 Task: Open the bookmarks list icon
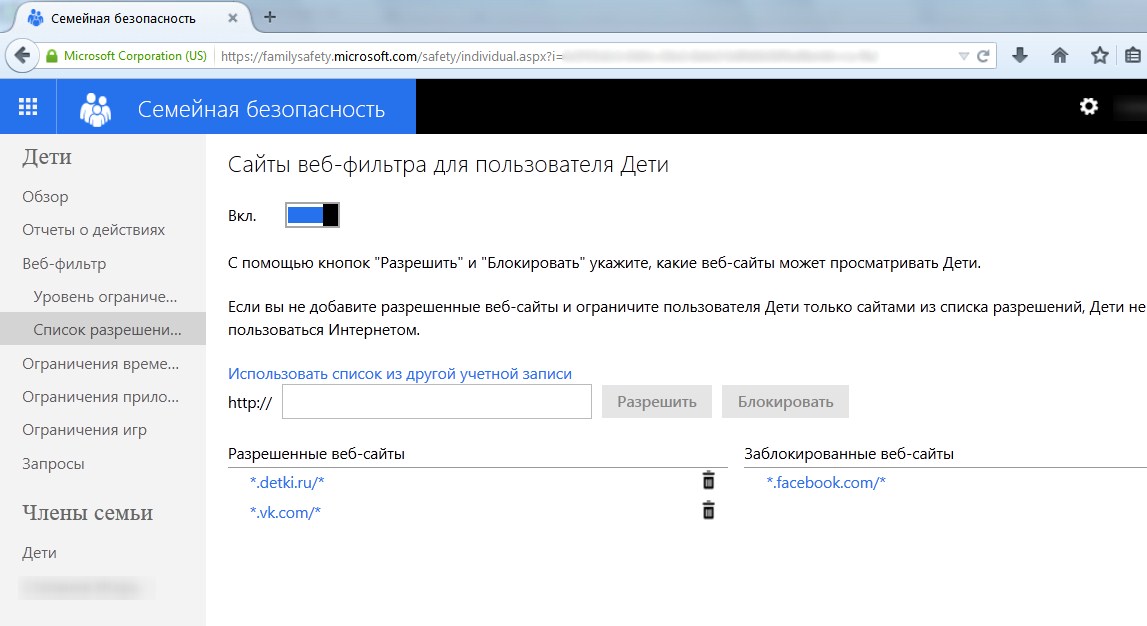[x=1132, y=56]
